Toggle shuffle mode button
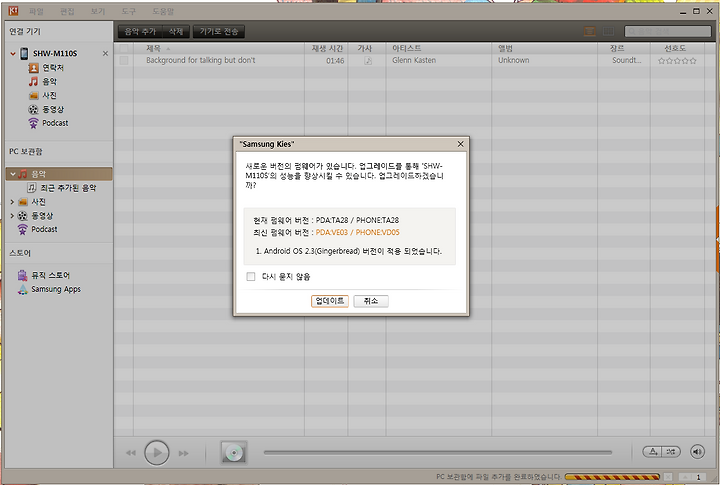The width and height of the screenshot is (720, 485). tap(671, 452)
